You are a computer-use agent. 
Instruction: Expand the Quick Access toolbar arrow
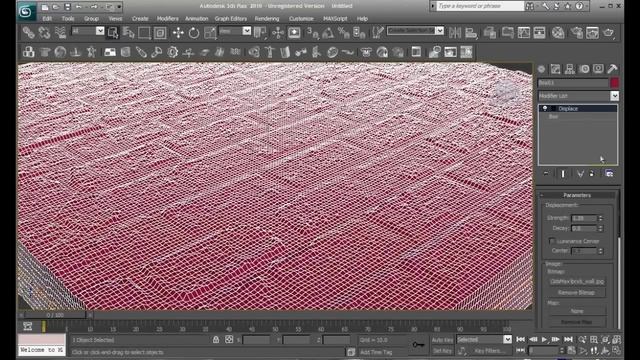click(x=119, y=7)
